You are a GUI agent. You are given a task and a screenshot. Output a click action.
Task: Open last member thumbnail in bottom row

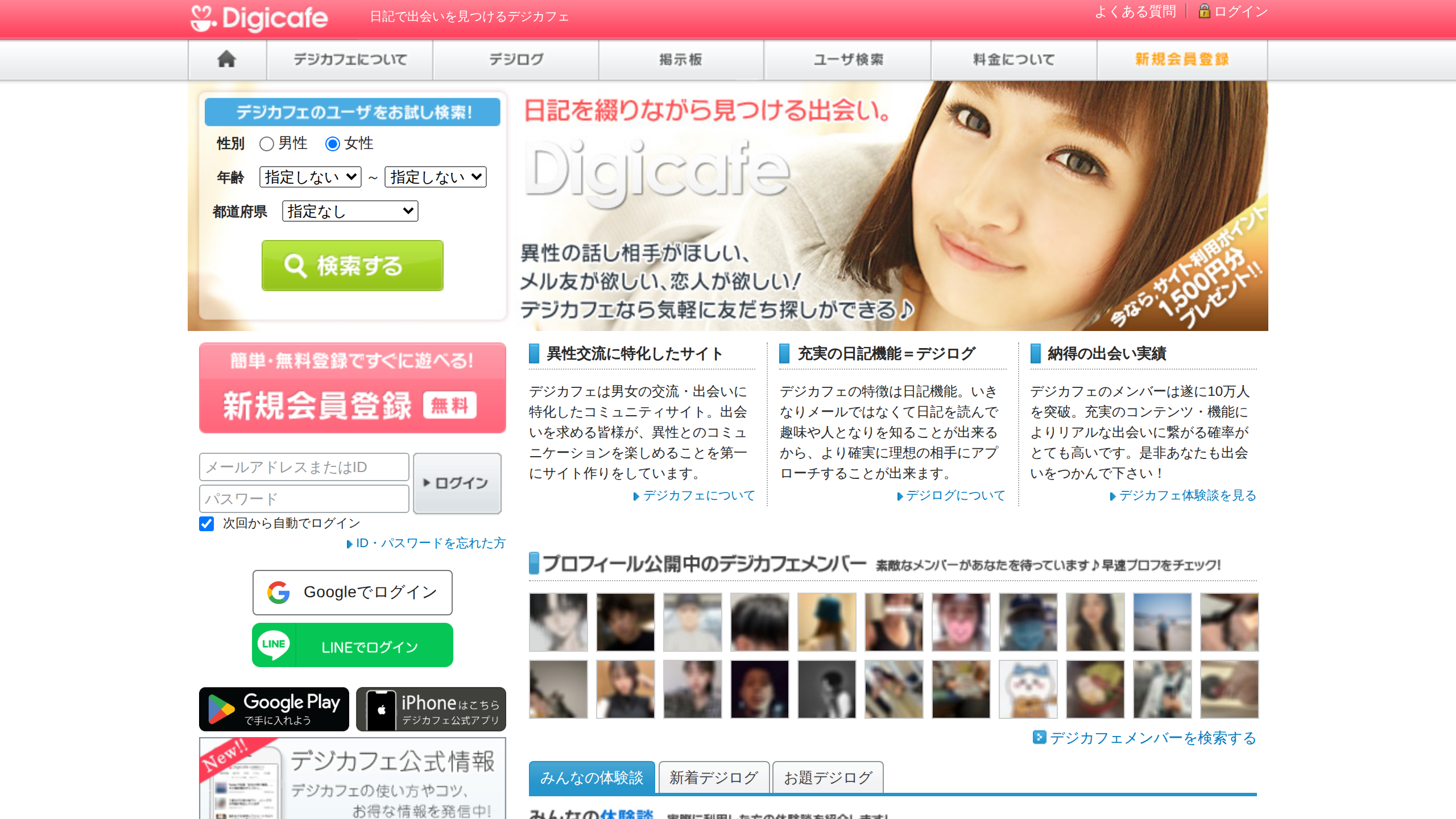(1230, 689)
